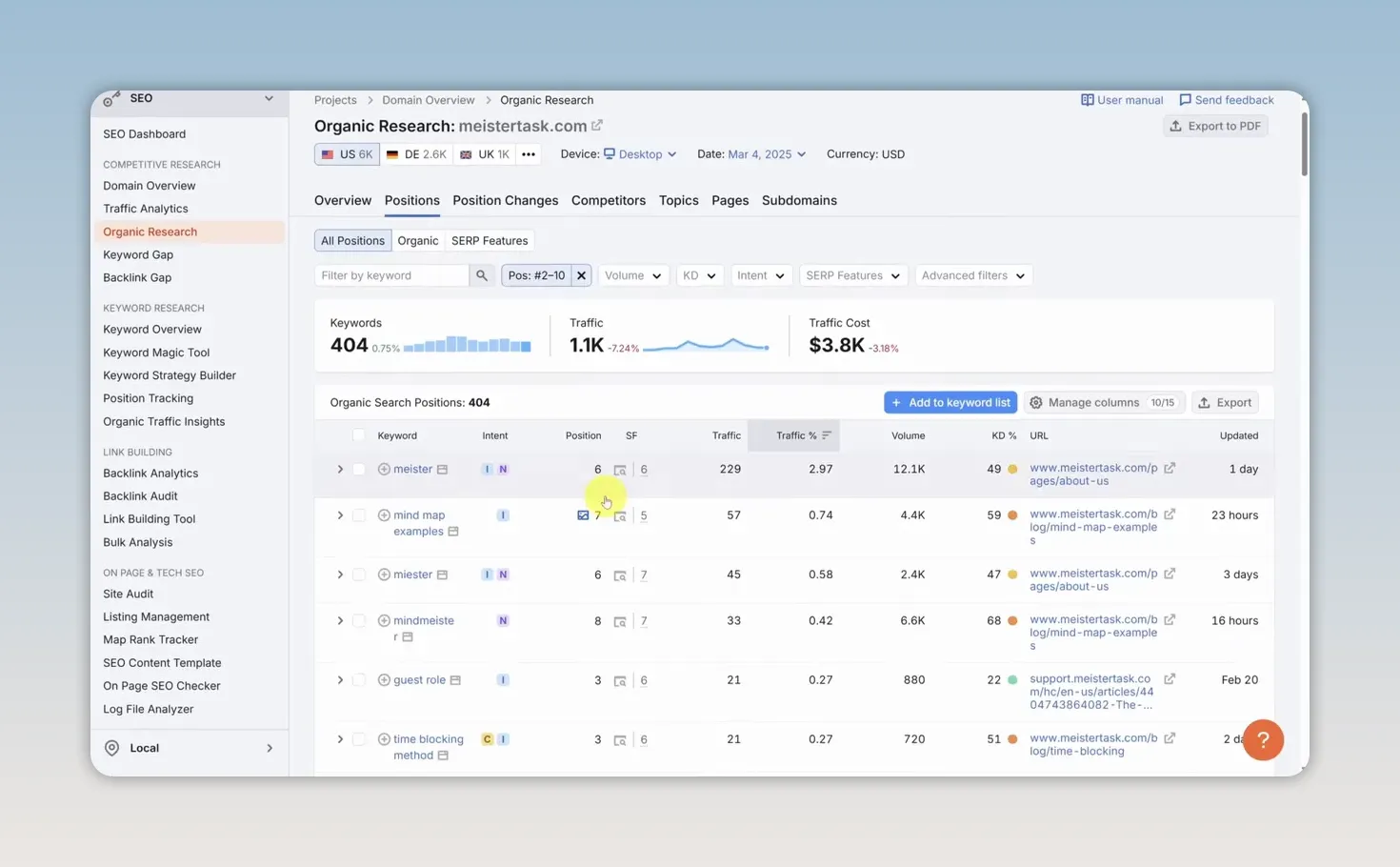
Task: Click gear icon in Manage columns button
Action: (x=1036, y=403)
